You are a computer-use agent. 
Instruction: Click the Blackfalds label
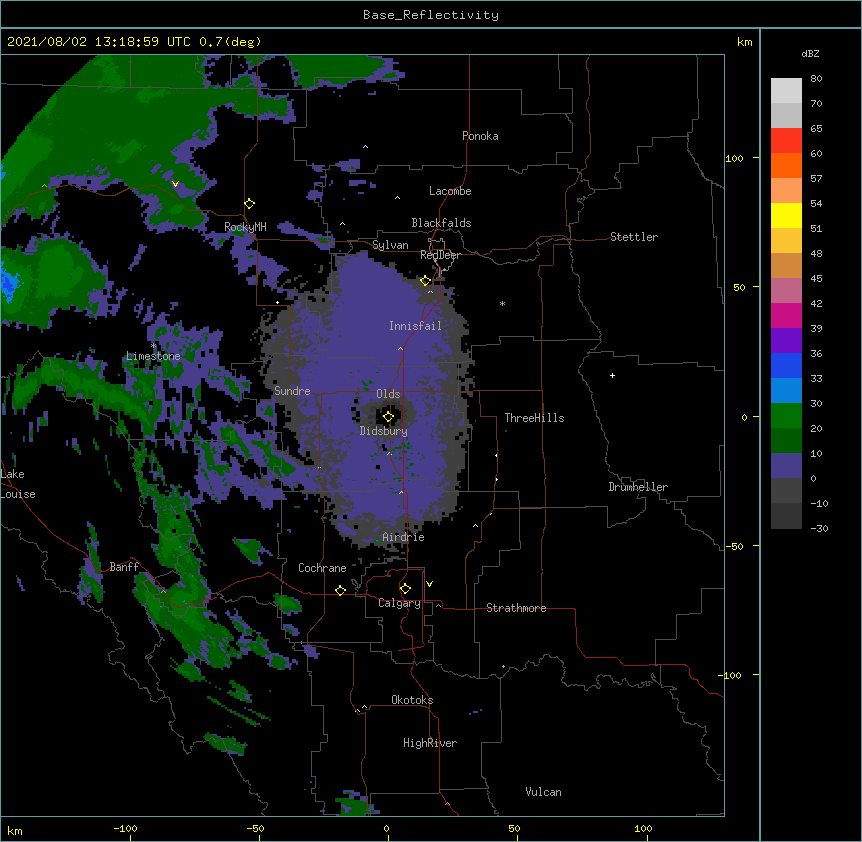click(x=441, y=223)
